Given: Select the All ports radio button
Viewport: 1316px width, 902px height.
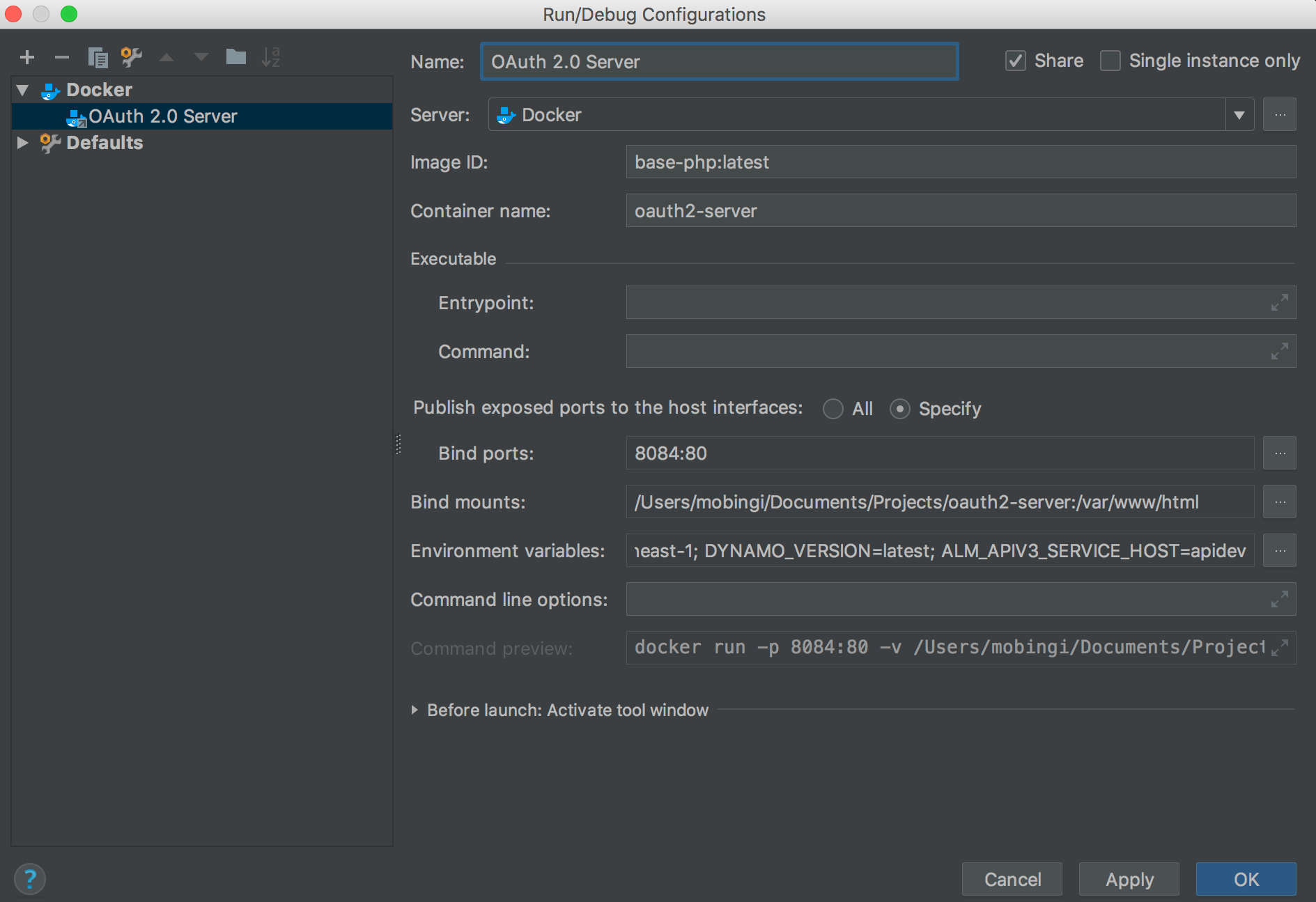Looking at the screenshot, I should coord(833,409).
